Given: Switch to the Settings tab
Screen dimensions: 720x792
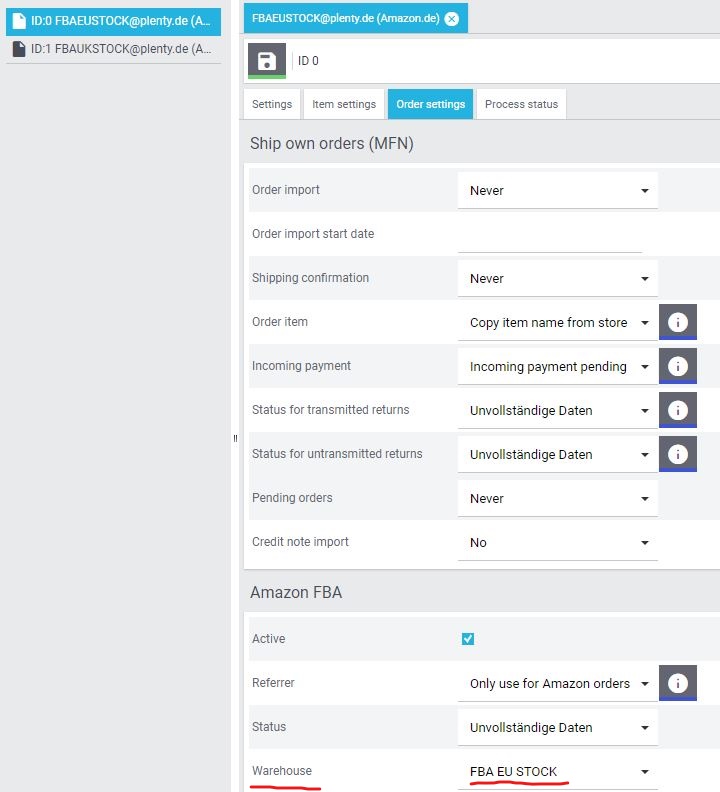Looking at the screenshot, I should [x=272, y=104].
